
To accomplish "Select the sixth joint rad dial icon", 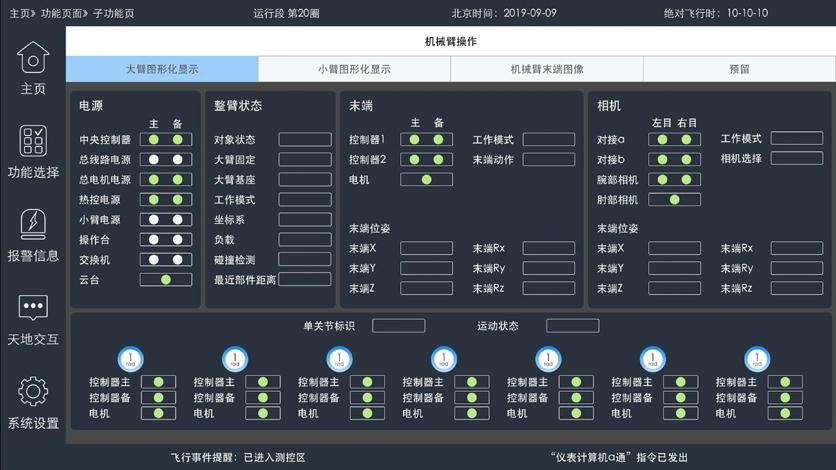I will (653, 359).
